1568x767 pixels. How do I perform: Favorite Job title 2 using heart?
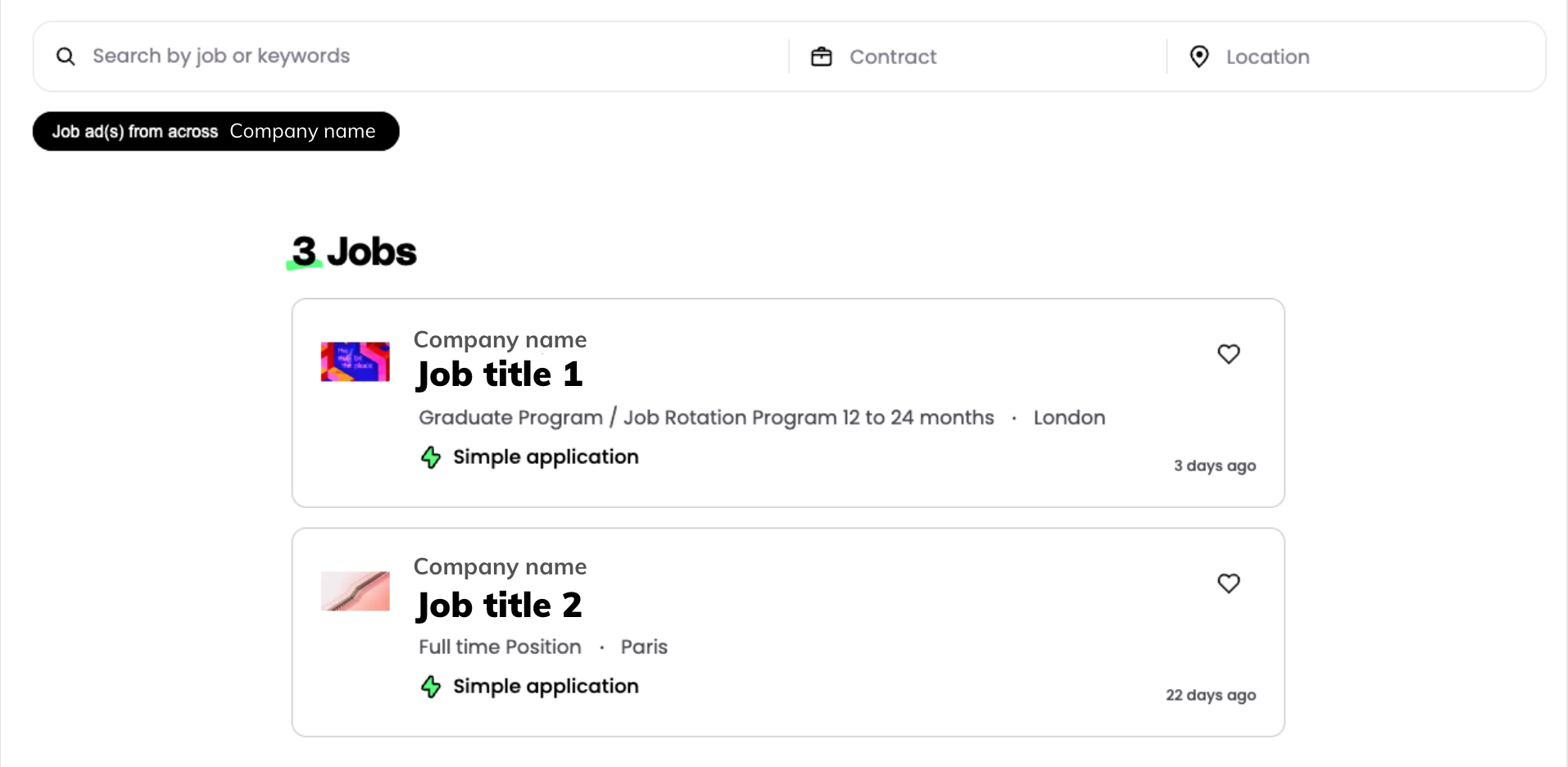coord(1228,583)
